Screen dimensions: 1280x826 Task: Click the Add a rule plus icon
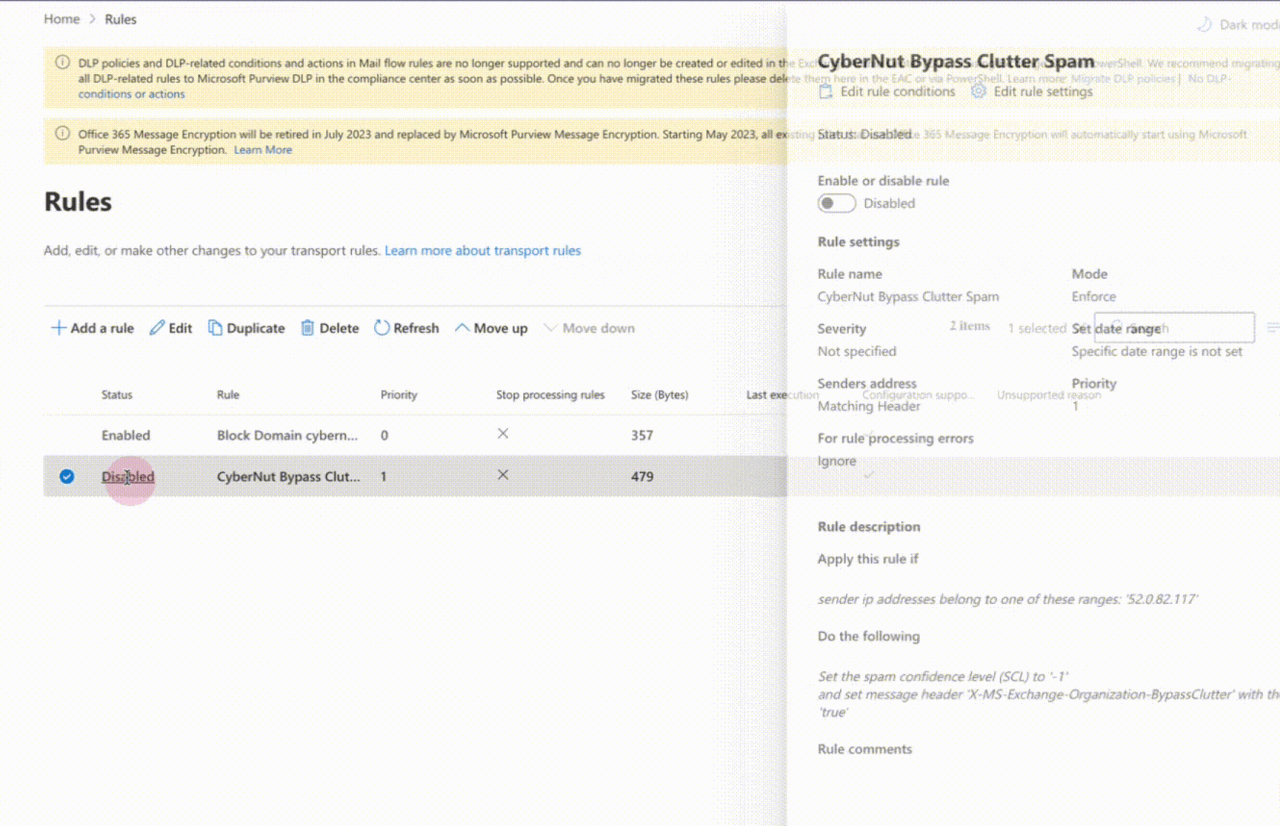(x=59, y=328)
